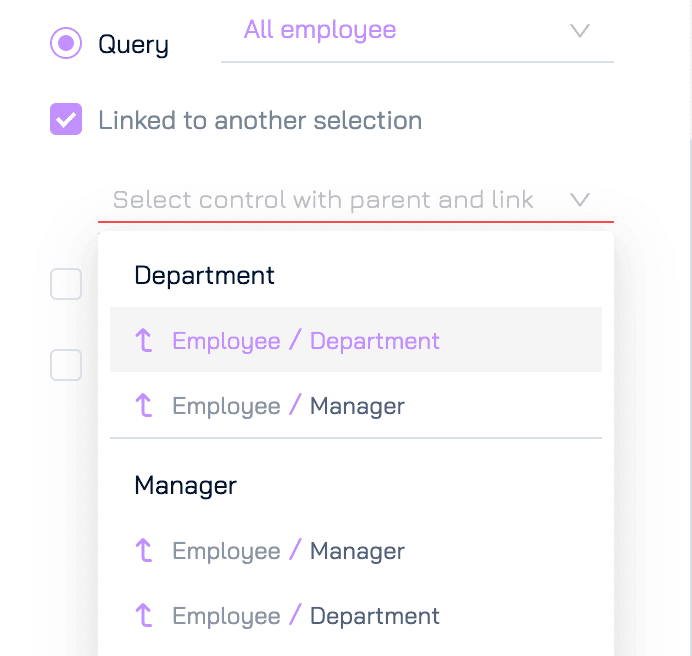
Task: Click the Linked to another selection label
Action: click(x=260, y=120)
